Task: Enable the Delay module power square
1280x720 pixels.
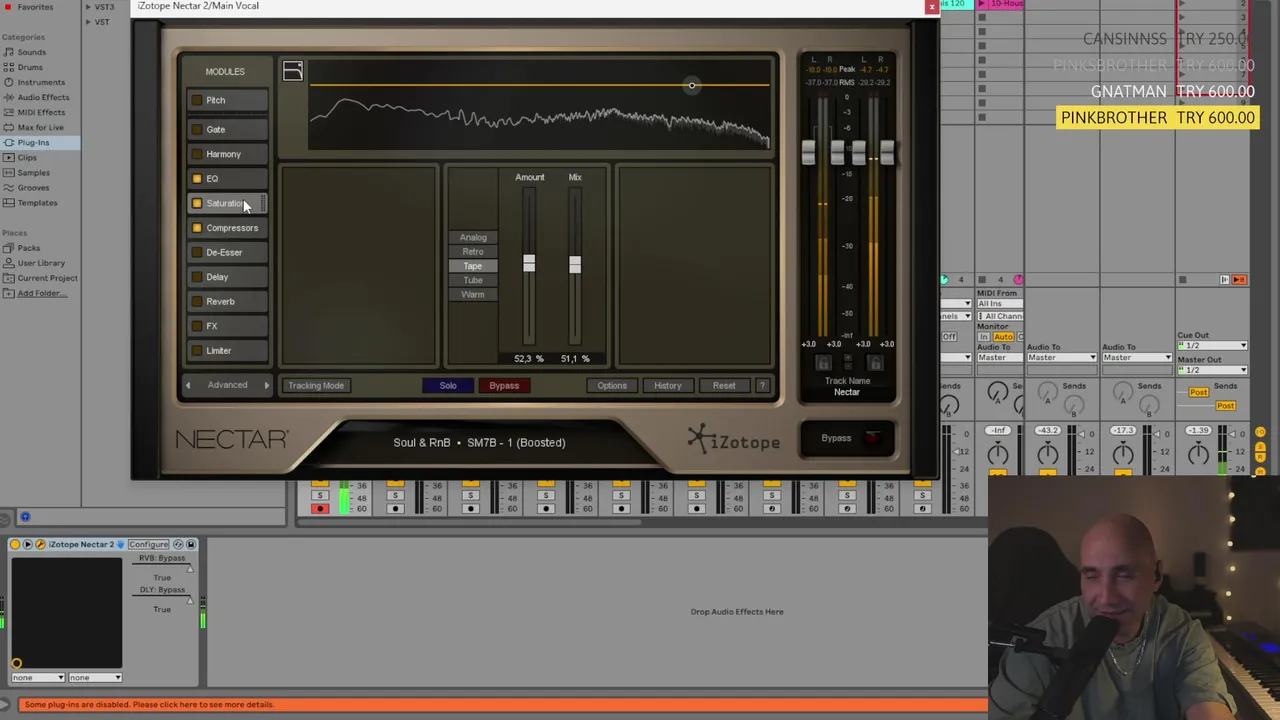Action: 197,277
